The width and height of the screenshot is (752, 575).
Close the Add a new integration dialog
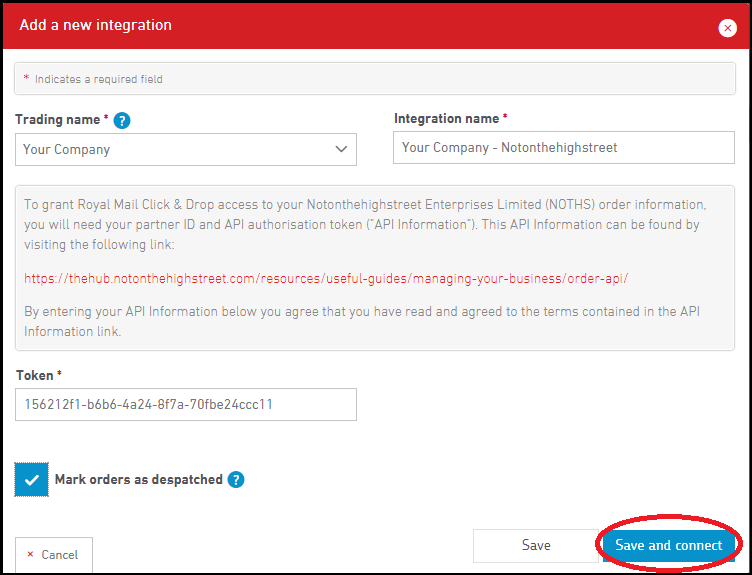(727, 28)
